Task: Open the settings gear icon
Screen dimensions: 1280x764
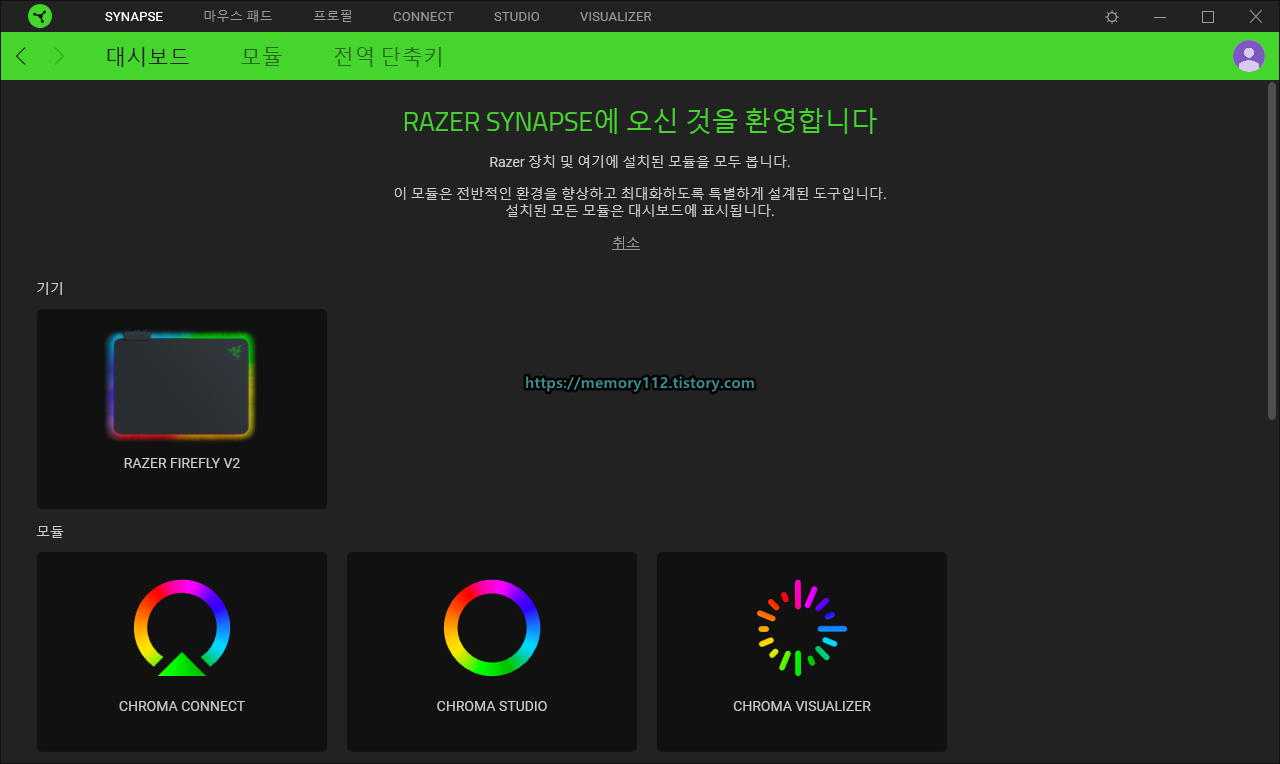Action: coord(1112,17)
